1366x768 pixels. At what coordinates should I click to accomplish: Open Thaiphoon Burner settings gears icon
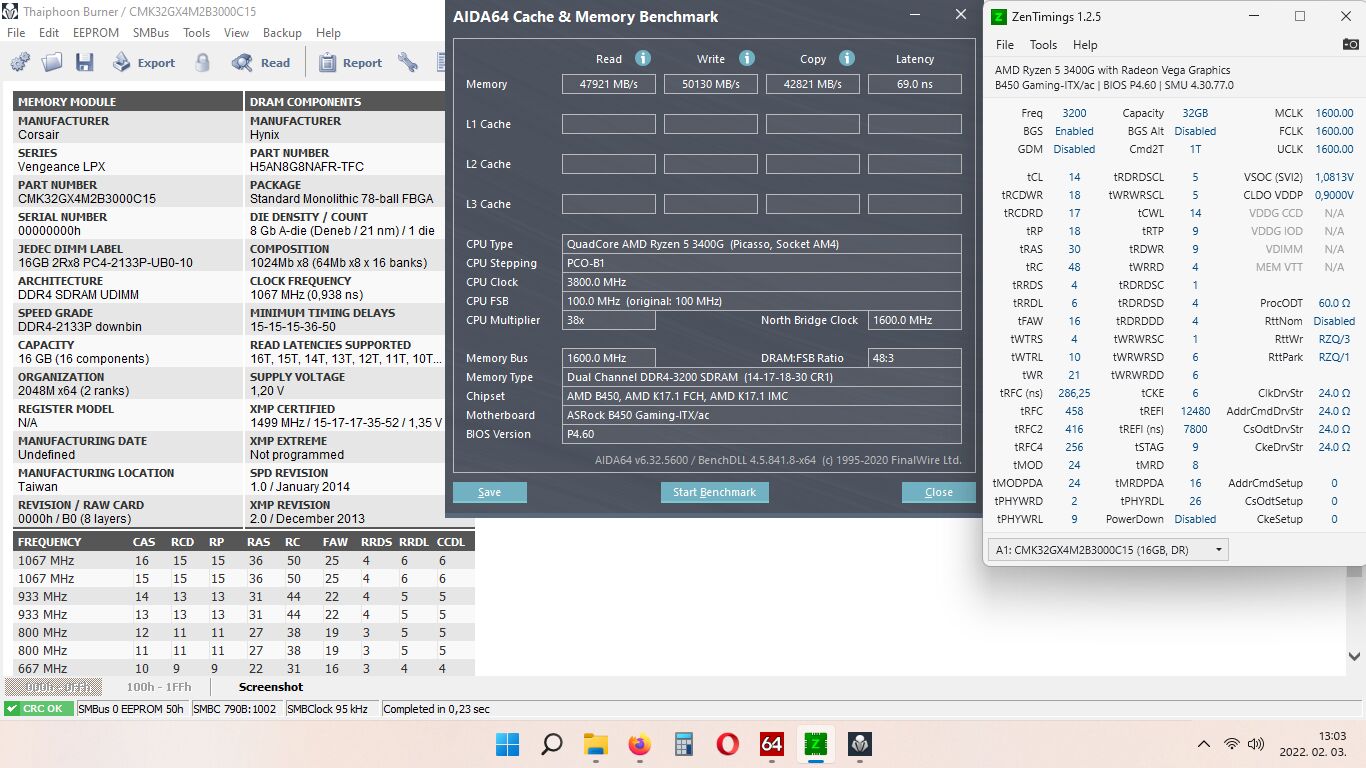click(x=20, y=62)
